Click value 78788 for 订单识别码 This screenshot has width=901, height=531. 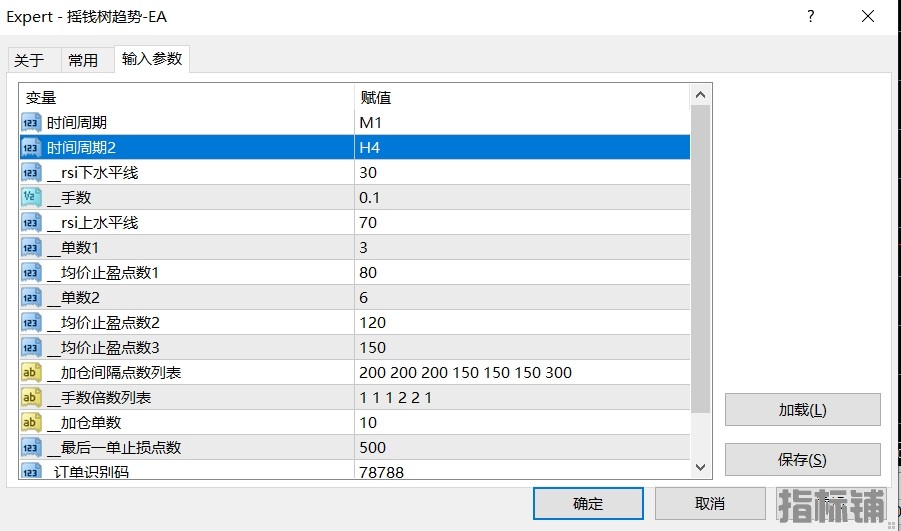(382, 472)
